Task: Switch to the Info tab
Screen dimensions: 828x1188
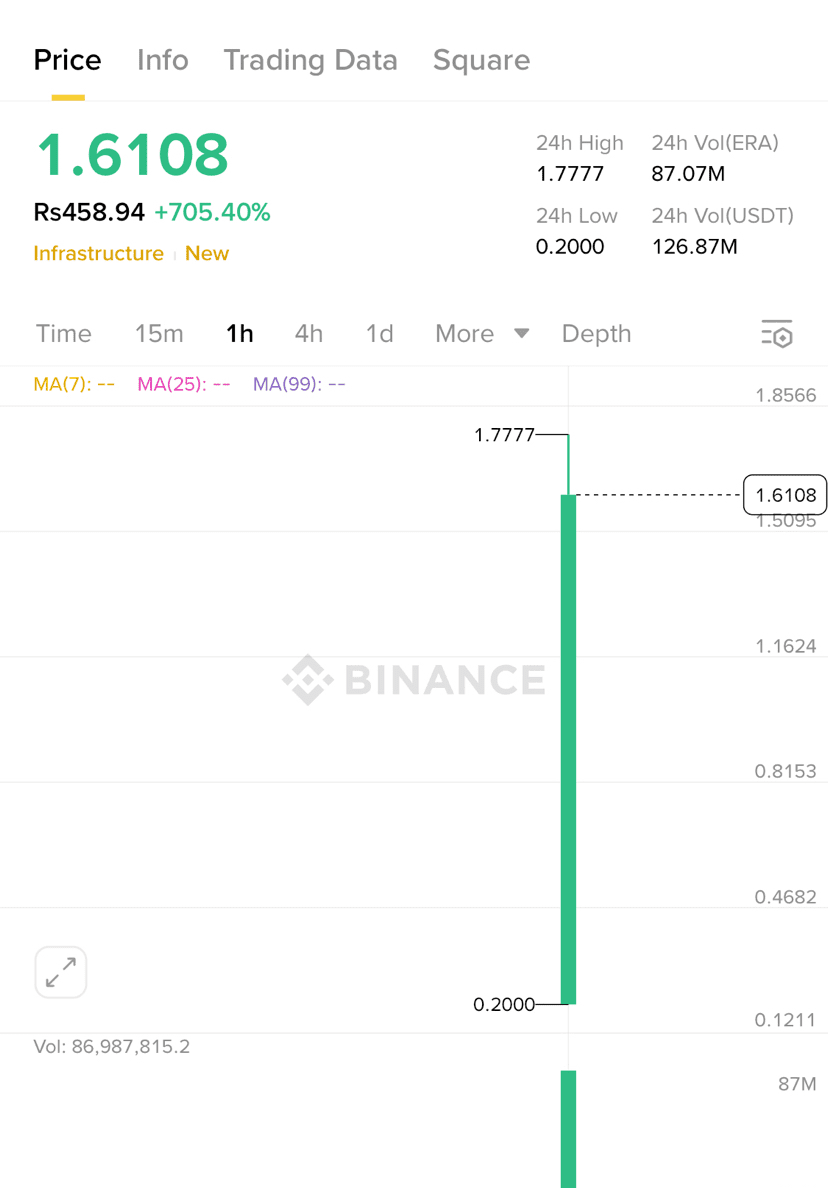Action: [162, 60]
